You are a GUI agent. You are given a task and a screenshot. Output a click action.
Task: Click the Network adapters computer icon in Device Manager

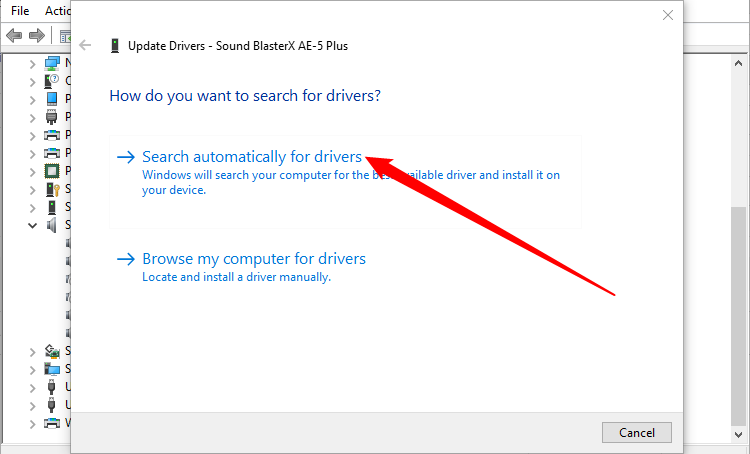pyautogui.click(x=52, y=63)
